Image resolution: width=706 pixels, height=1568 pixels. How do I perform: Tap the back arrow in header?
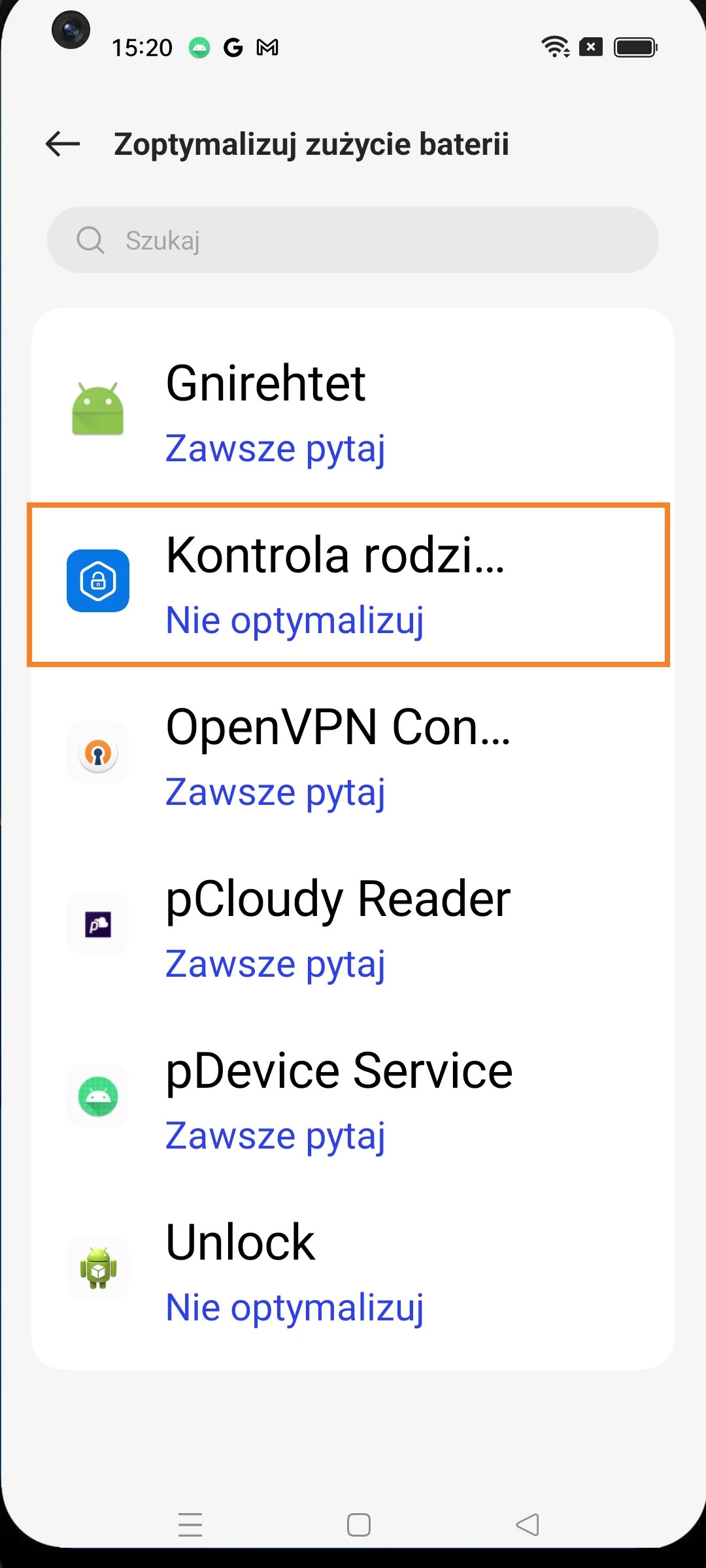click(63, 144)
